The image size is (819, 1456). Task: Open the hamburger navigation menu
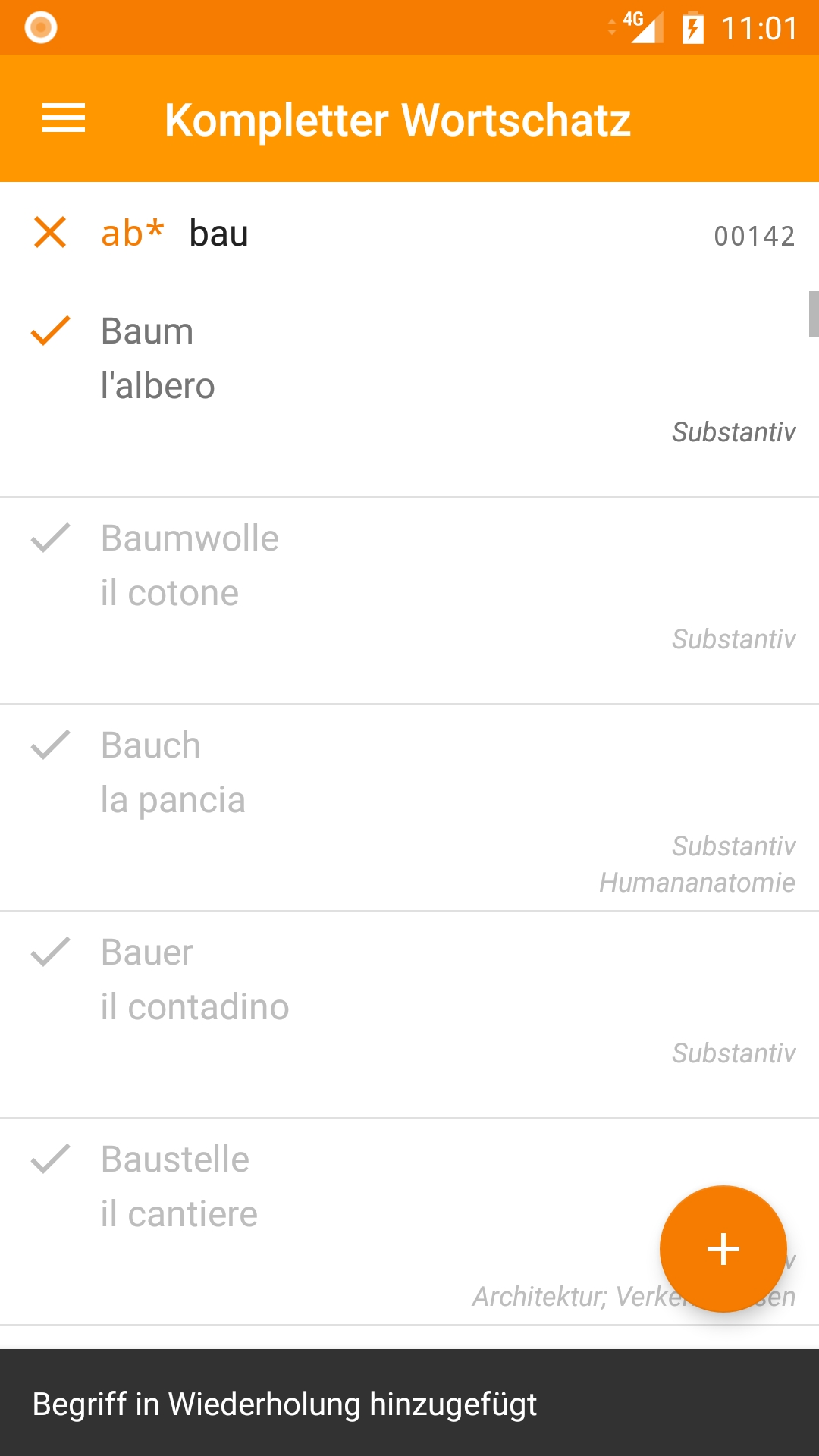[64, 118]
